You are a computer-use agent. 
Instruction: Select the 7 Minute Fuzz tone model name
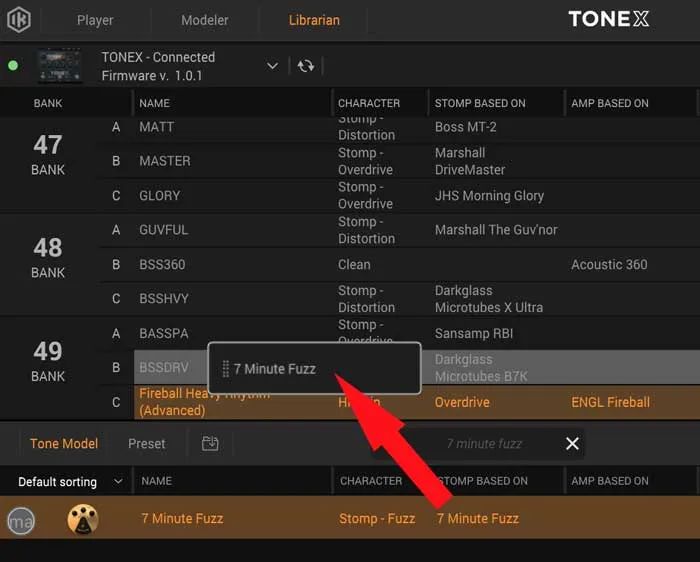(182, 519)
